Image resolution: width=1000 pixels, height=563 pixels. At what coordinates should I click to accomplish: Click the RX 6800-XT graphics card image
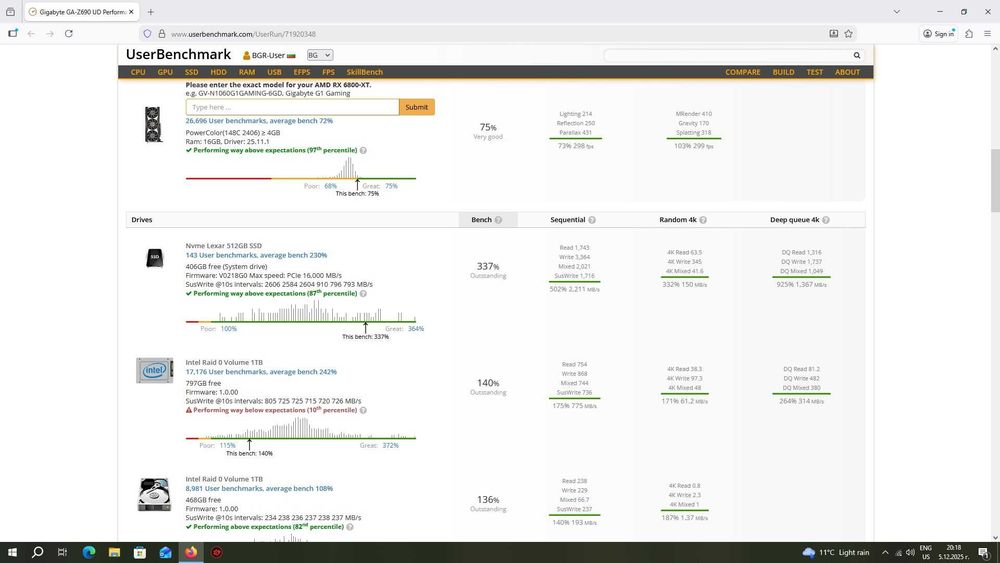153,124
